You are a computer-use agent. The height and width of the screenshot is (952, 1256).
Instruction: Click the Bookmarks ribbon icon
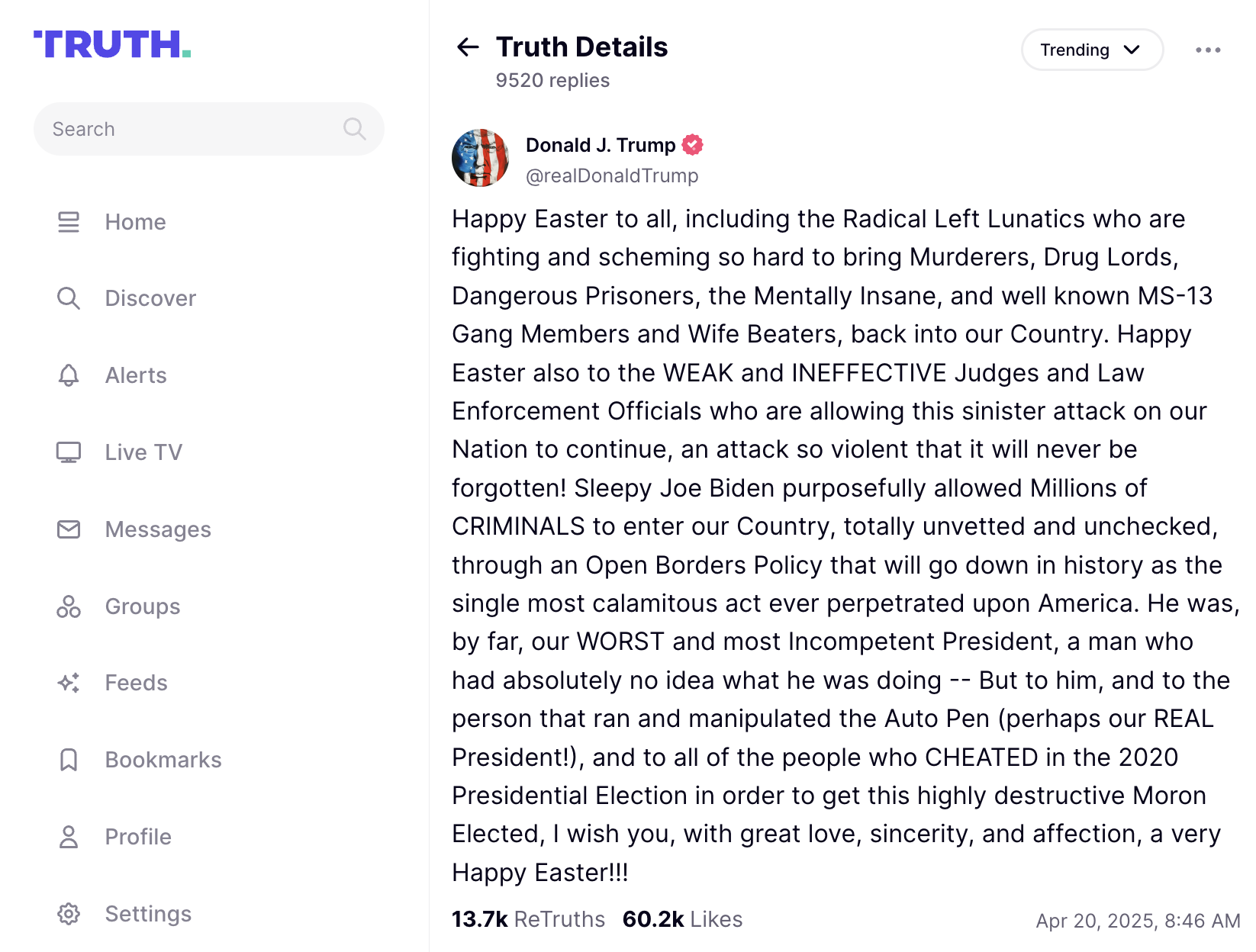(69, 760)
